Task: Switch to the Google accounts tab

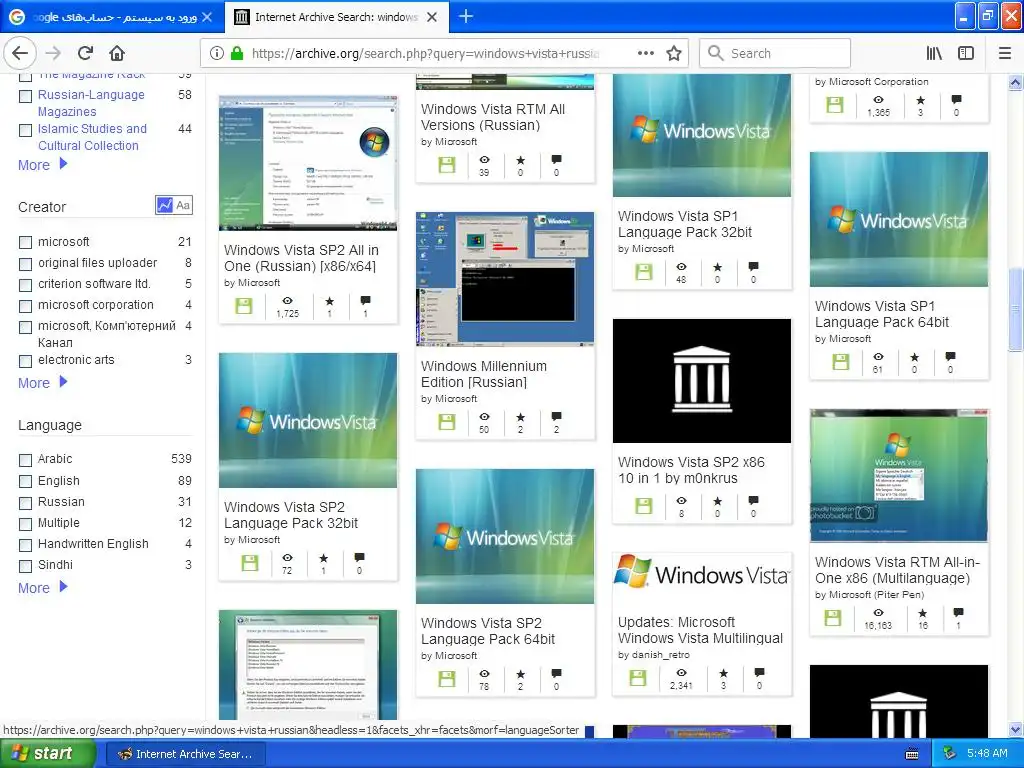Action: 111,17
